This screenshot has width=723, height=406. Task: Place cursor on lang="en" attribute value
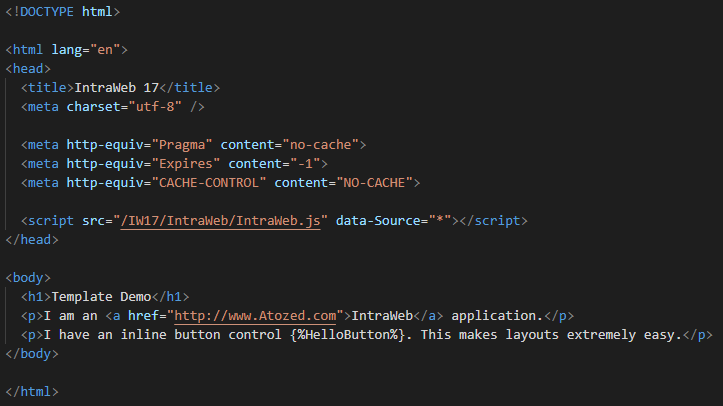pyautogui.click(x=104, y=50)
